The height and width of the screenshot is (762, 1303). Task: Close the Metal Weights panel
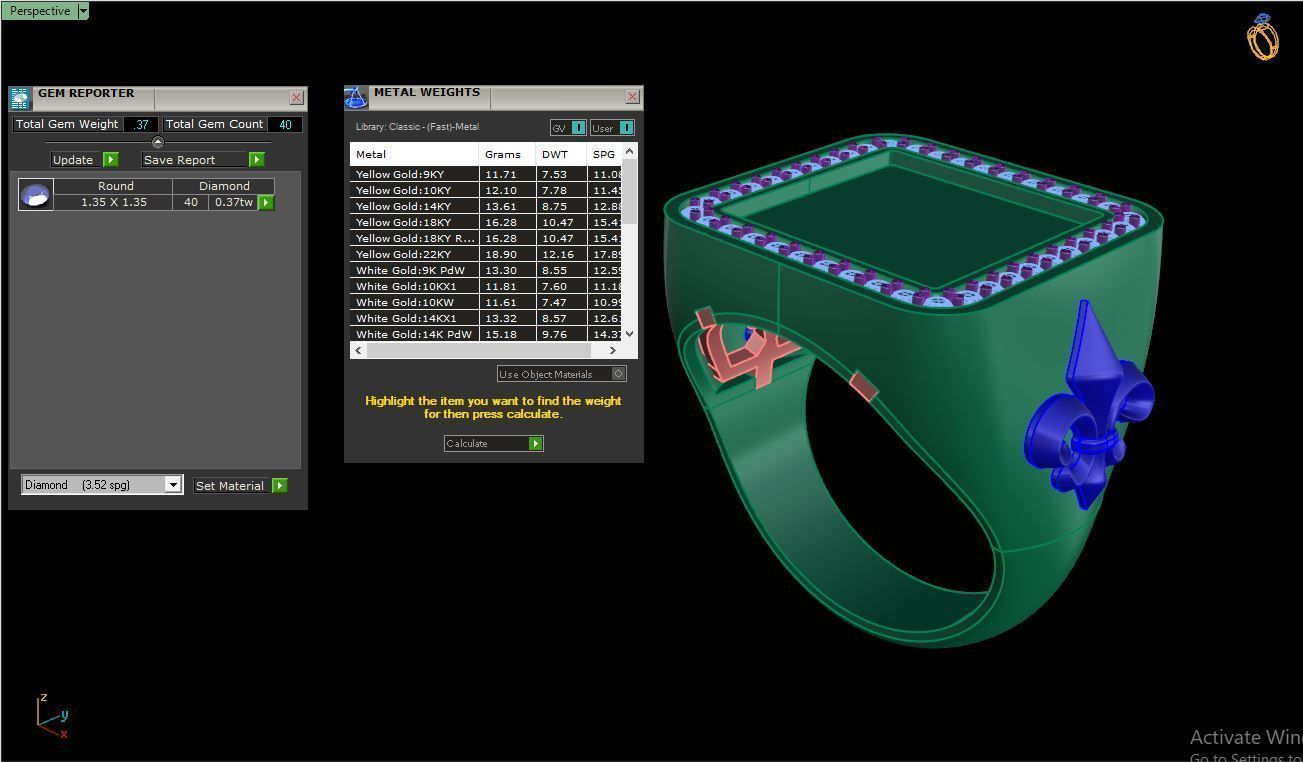[x=632, y=97]
